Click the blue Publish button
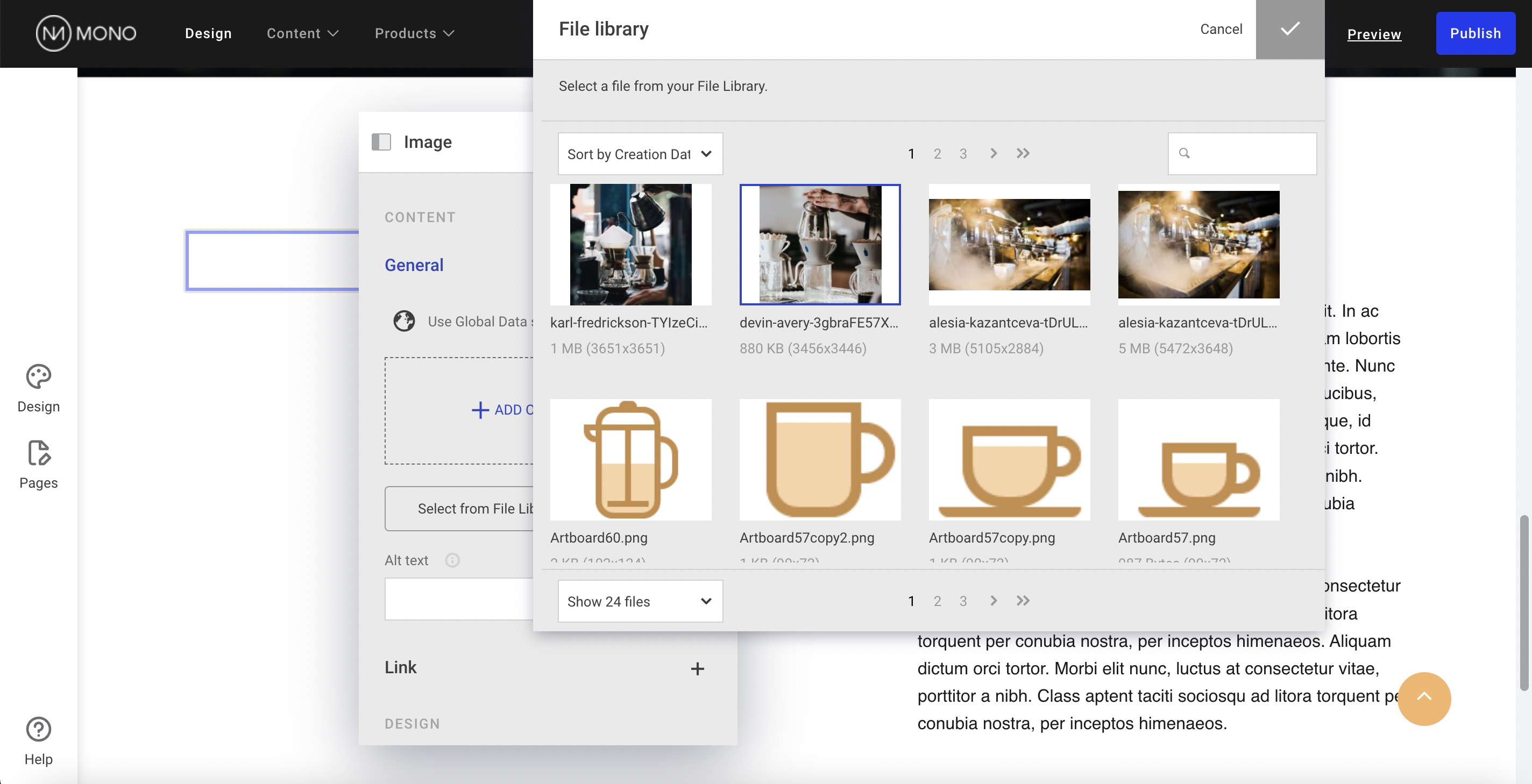Viewport: 1532px width, 784px height. (x=1475, y=33)
